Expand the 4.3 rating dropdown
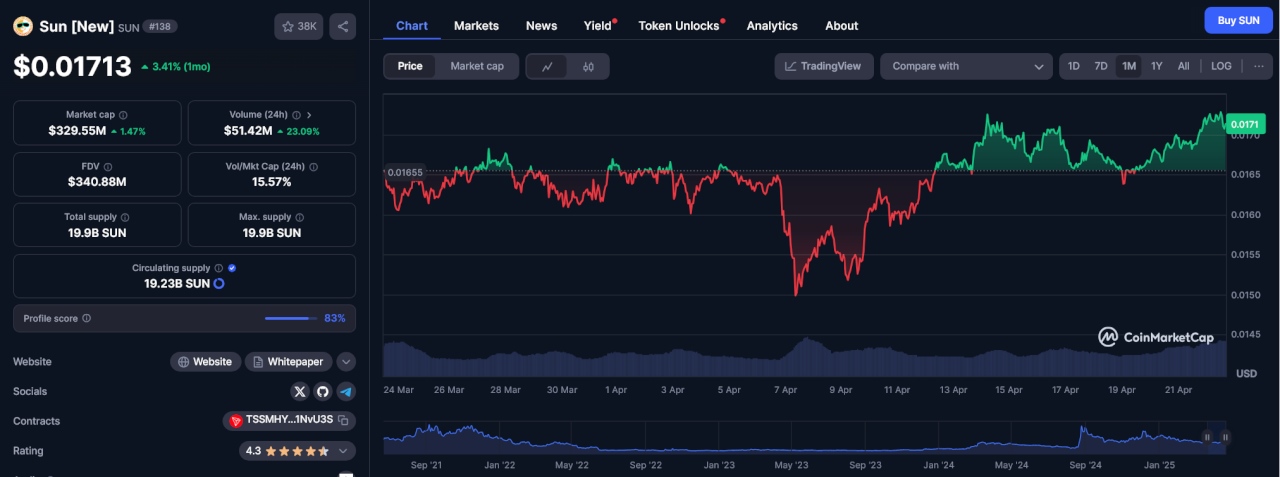This screenshot has height=477, width=1280. 345,451
